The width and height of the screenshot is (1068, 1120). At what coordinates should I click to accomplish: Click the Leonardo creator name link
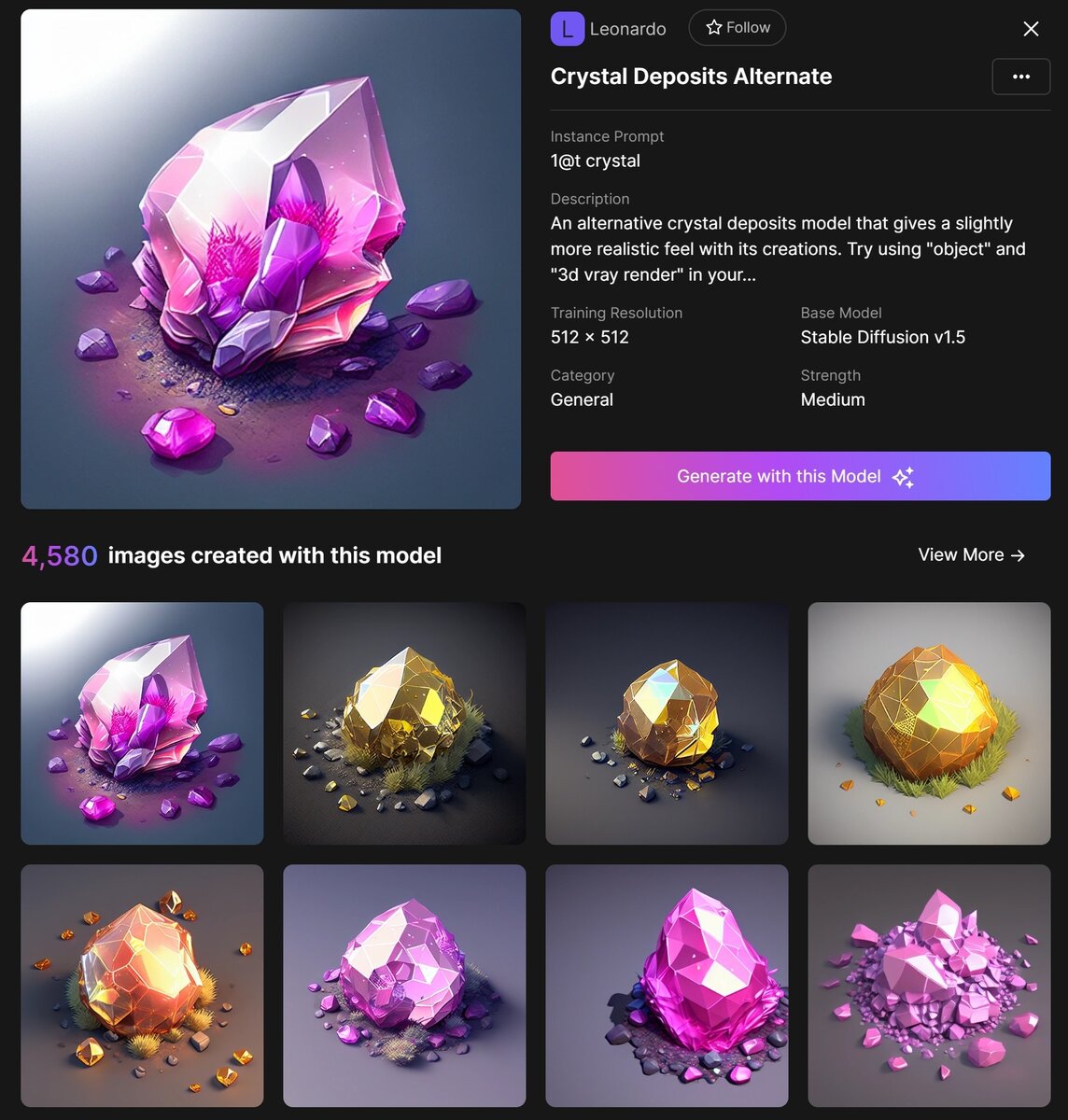point(627,29)
